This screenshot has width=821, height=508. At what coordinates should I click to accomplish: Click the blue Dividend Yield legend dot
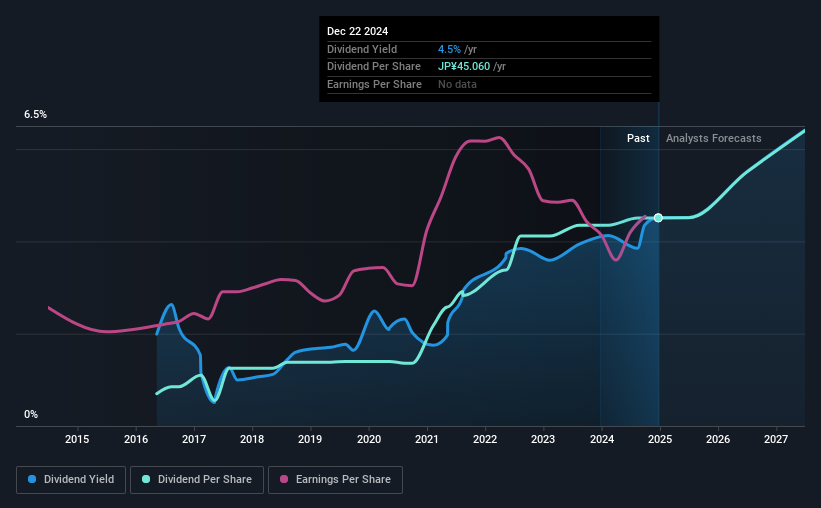click(32, 479)
